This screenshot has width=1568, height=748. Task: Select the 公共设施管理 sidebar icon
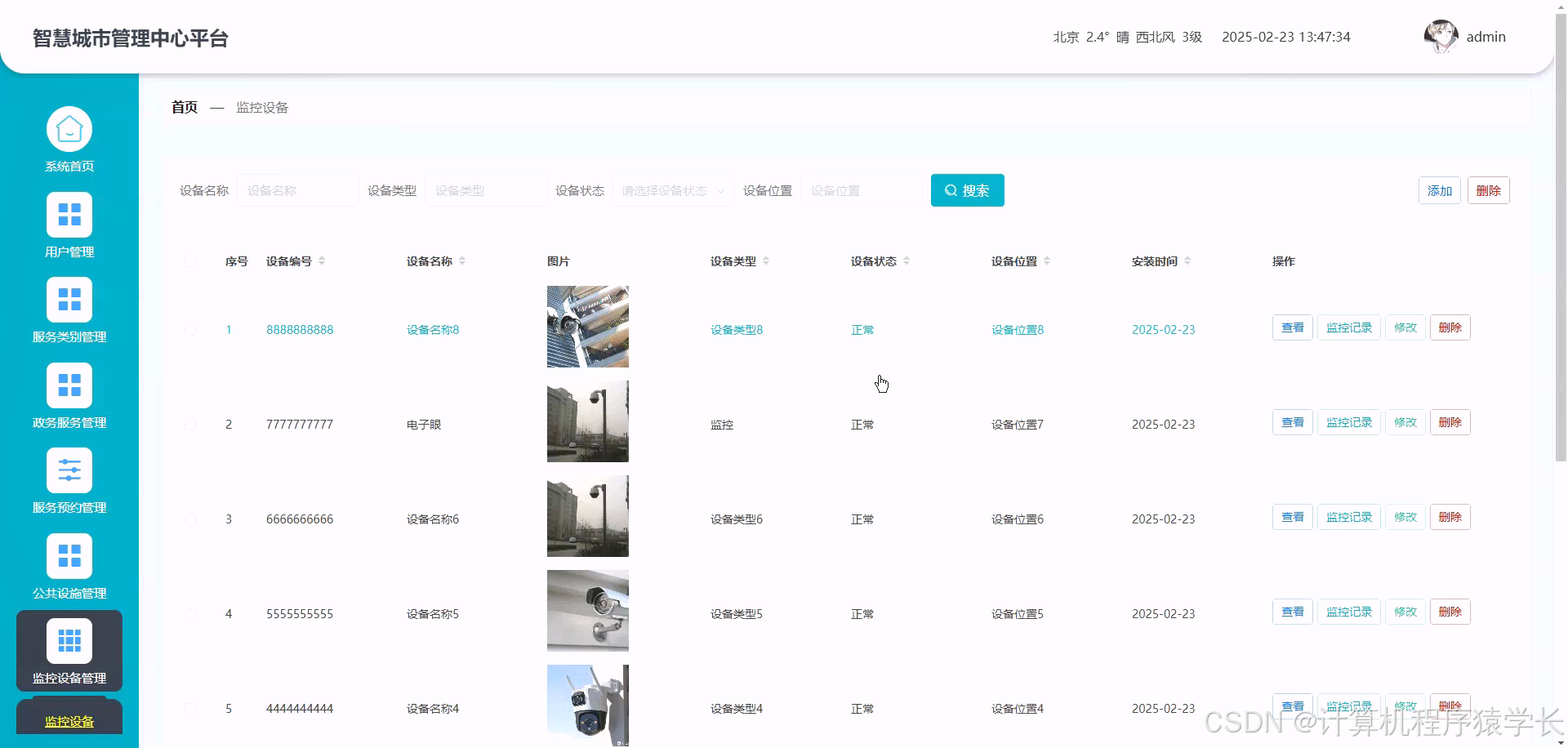[x=69, y=555]
